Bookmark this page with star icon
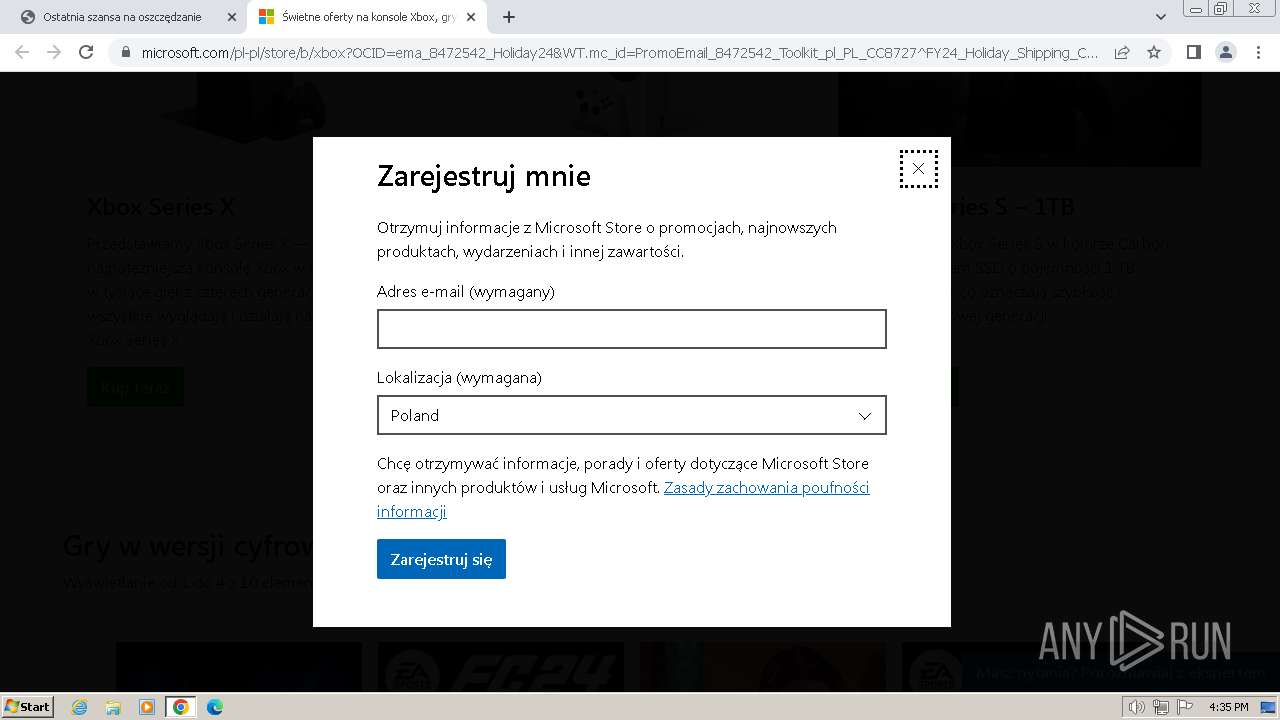The width and height of the screenshot is (1280, 720). pyautogui.click(x=1154, y=52)
